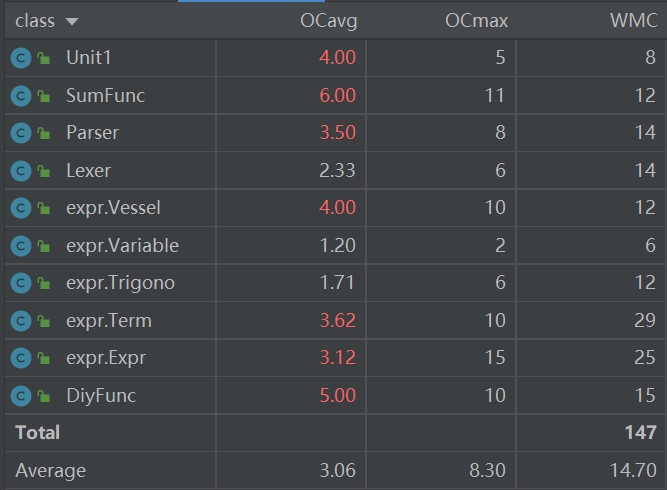
Task: Click the class icon beside DiyFunc
Action: click(x=21, y=396)
